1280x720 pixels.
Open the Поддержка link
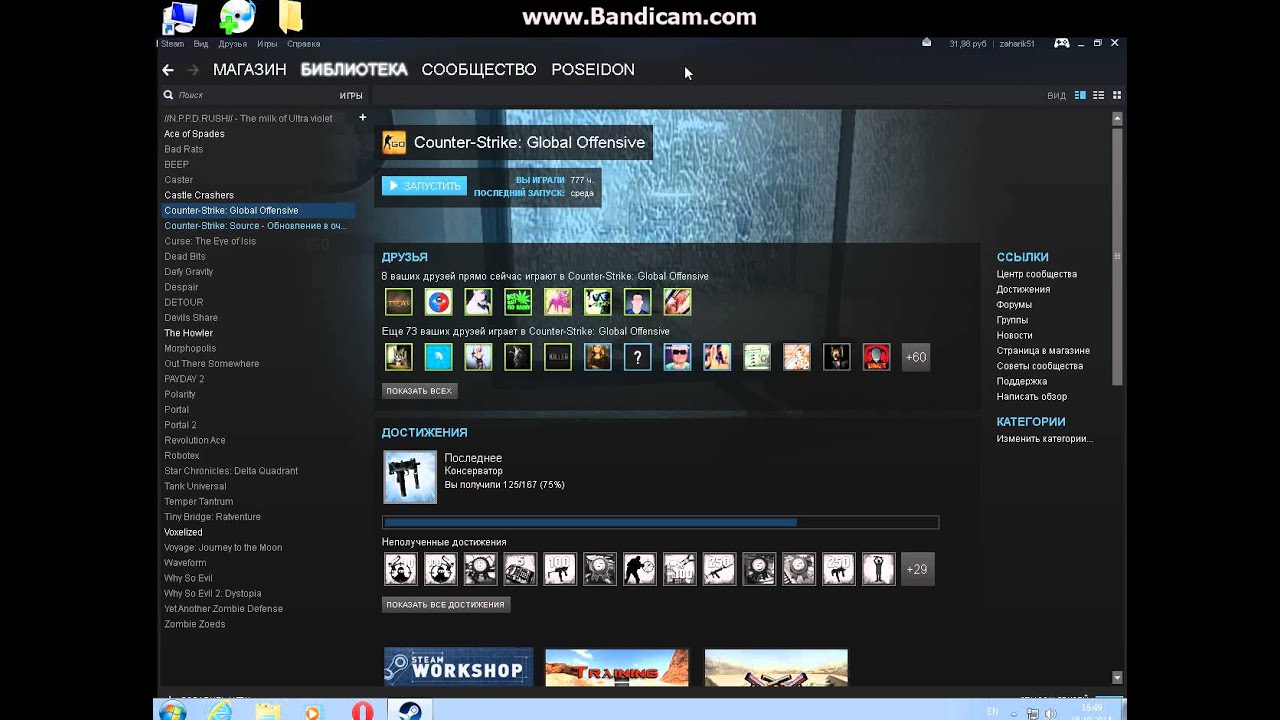click(1021, 381)
